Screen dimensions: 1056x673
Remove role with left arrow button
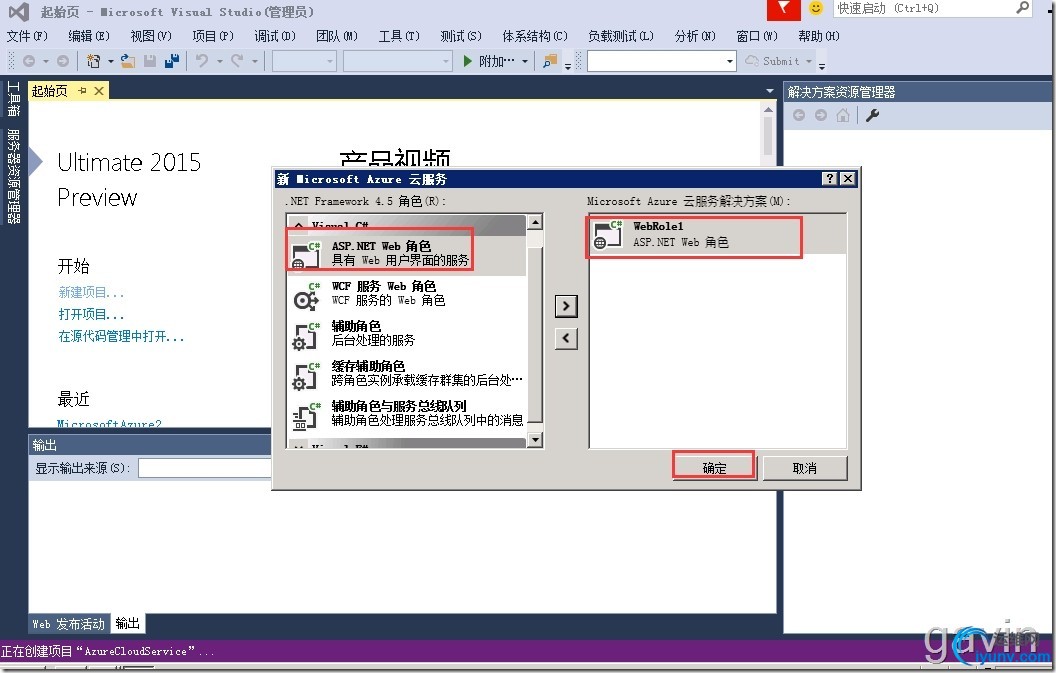[566, 338]
